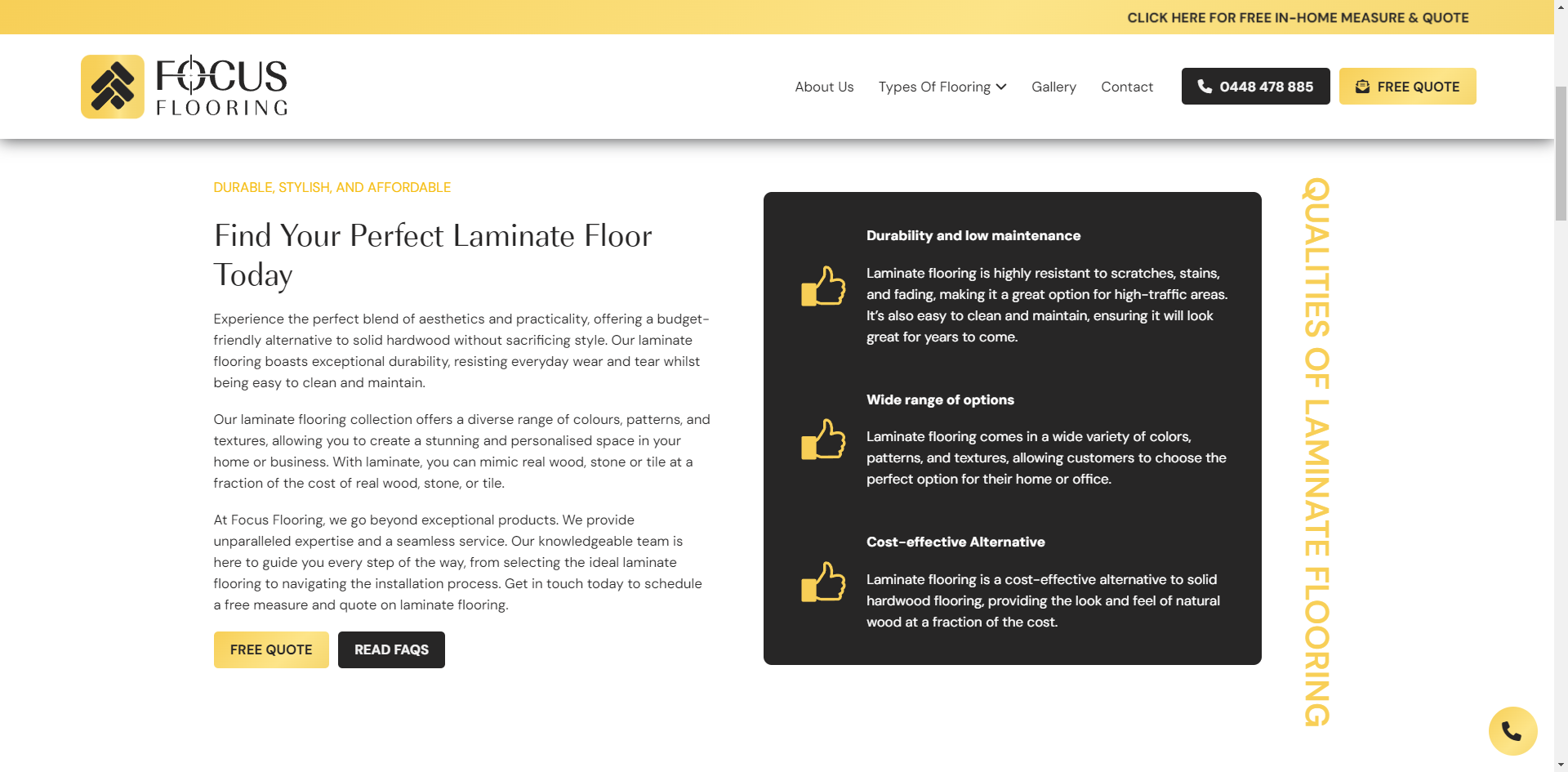
Task: Click FREE QUOTE button below the article
Action: point(271,649)
